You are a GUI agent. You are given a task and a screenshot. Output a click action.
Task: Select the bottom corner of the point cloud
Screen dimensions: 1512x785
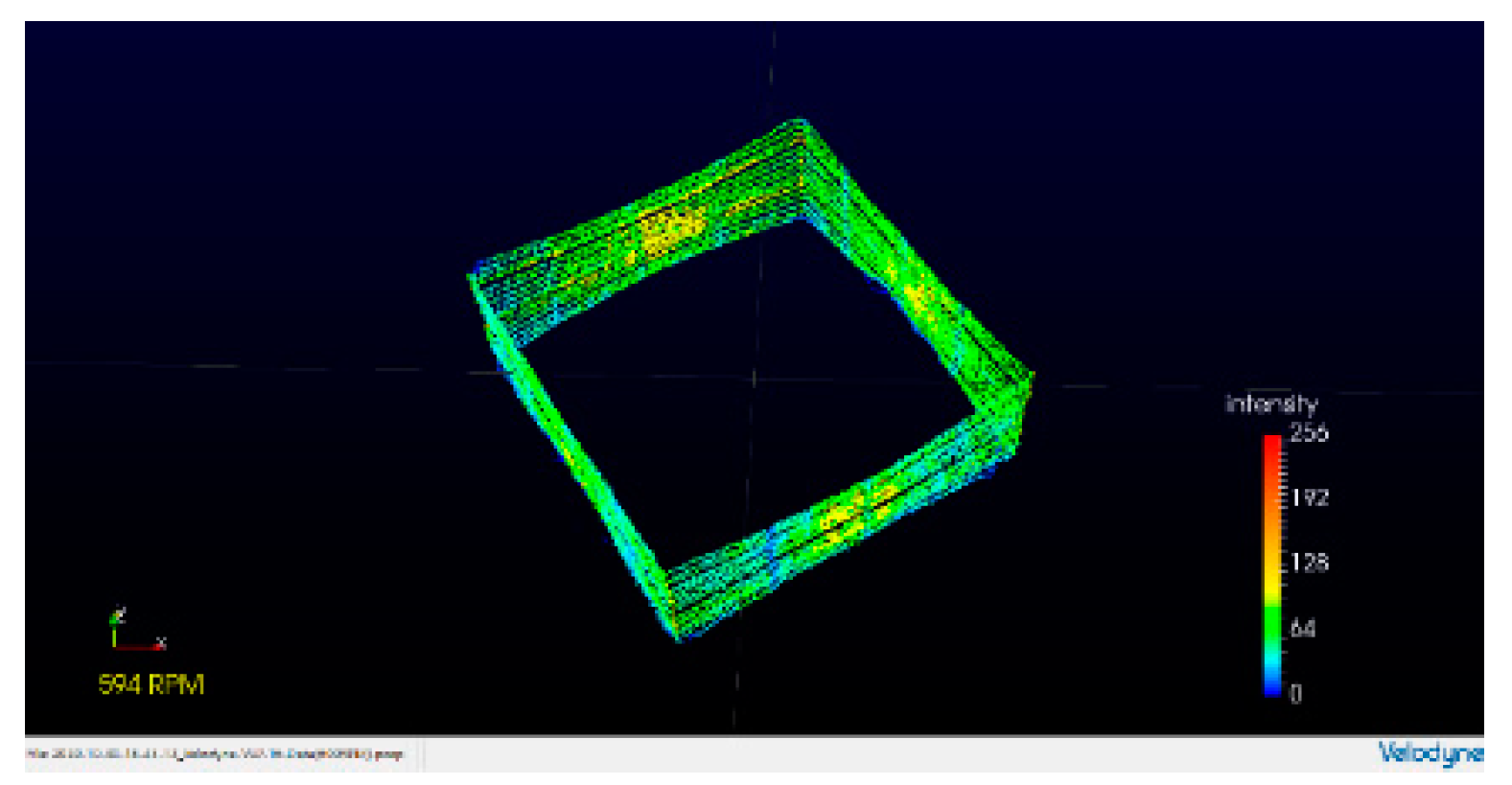pos(679,635)
